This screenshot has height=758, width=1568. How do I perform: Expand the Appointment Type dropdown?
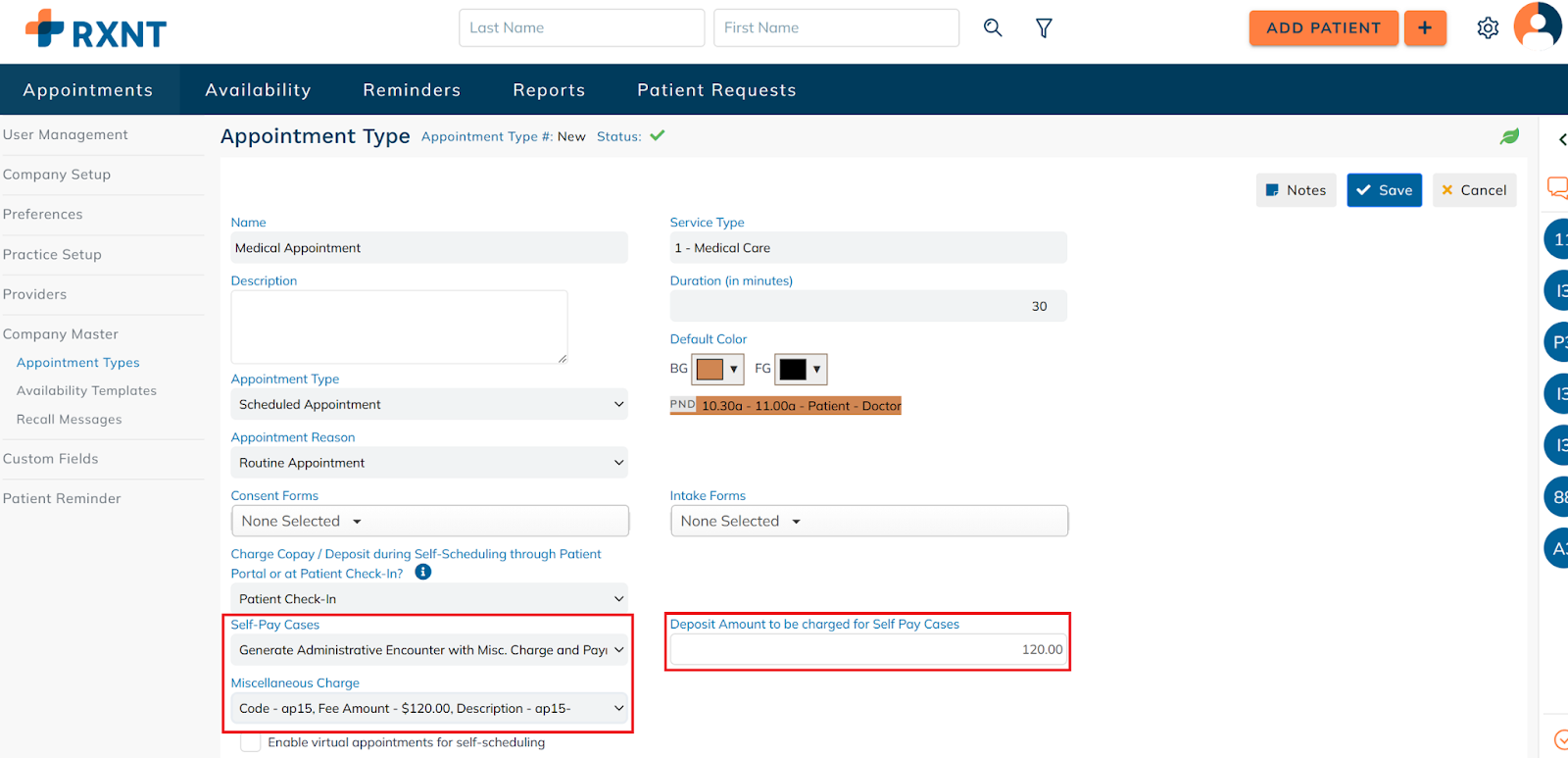pos(429,404)
